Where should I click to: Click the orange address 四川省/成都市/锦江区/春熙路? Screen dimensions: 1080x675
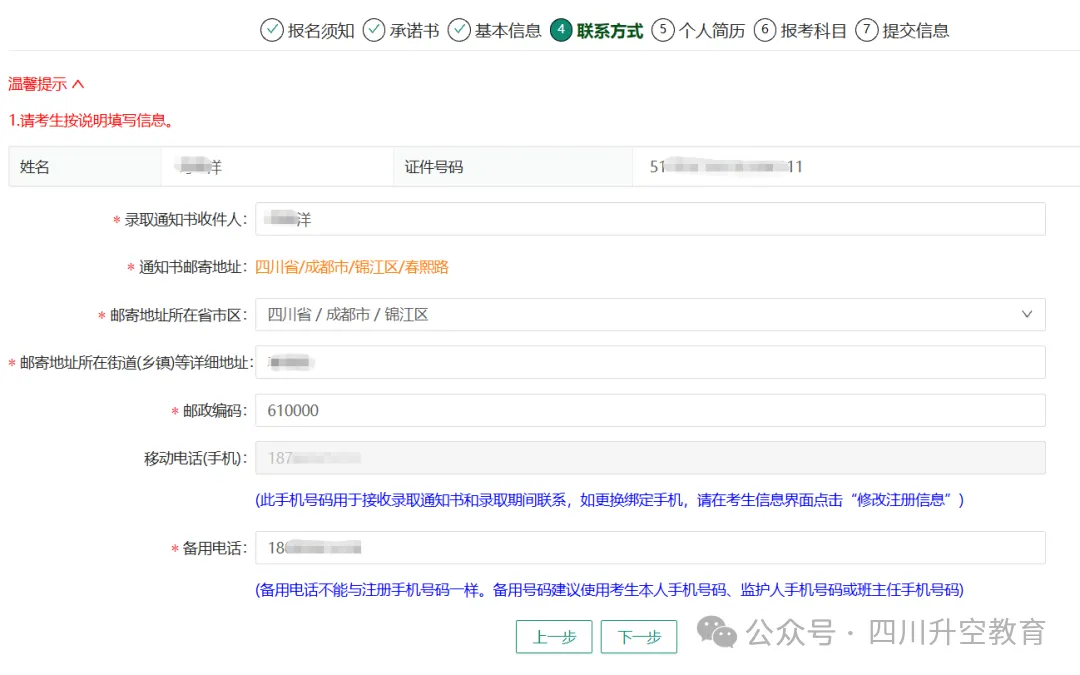352,267
